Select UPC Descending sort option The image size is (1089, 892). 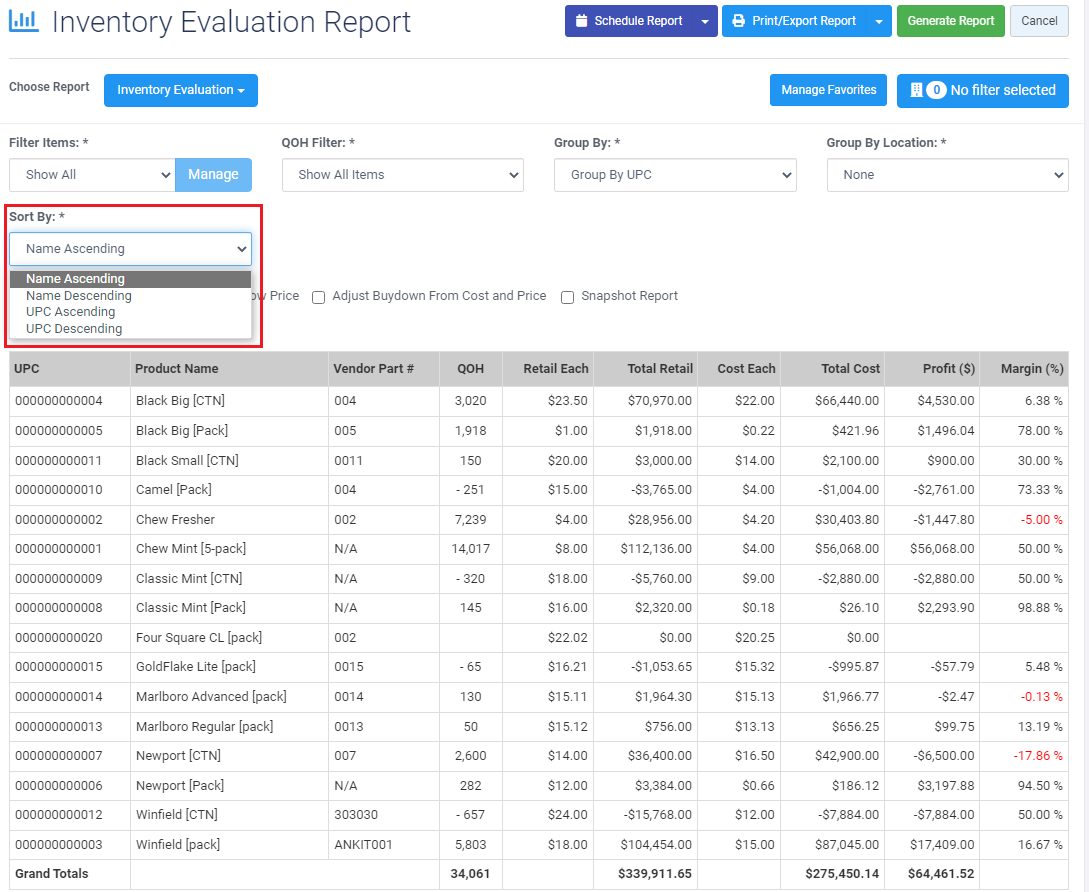131,329
